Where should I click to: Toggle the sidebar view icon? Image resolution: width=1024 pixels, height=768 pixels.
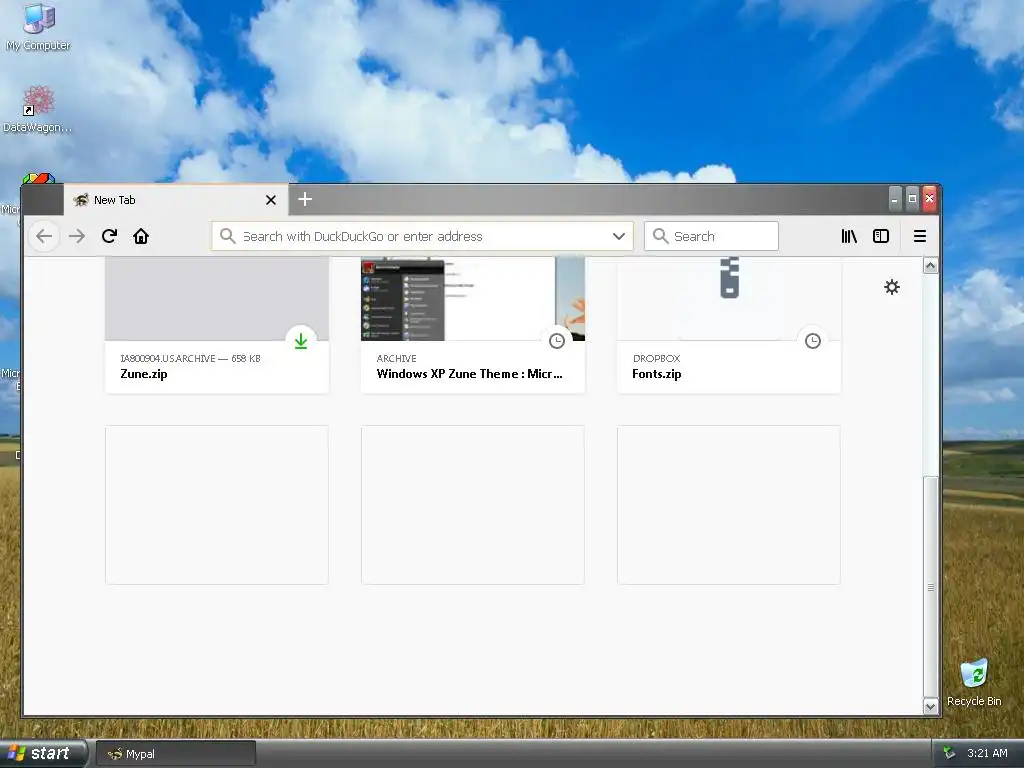881,236
